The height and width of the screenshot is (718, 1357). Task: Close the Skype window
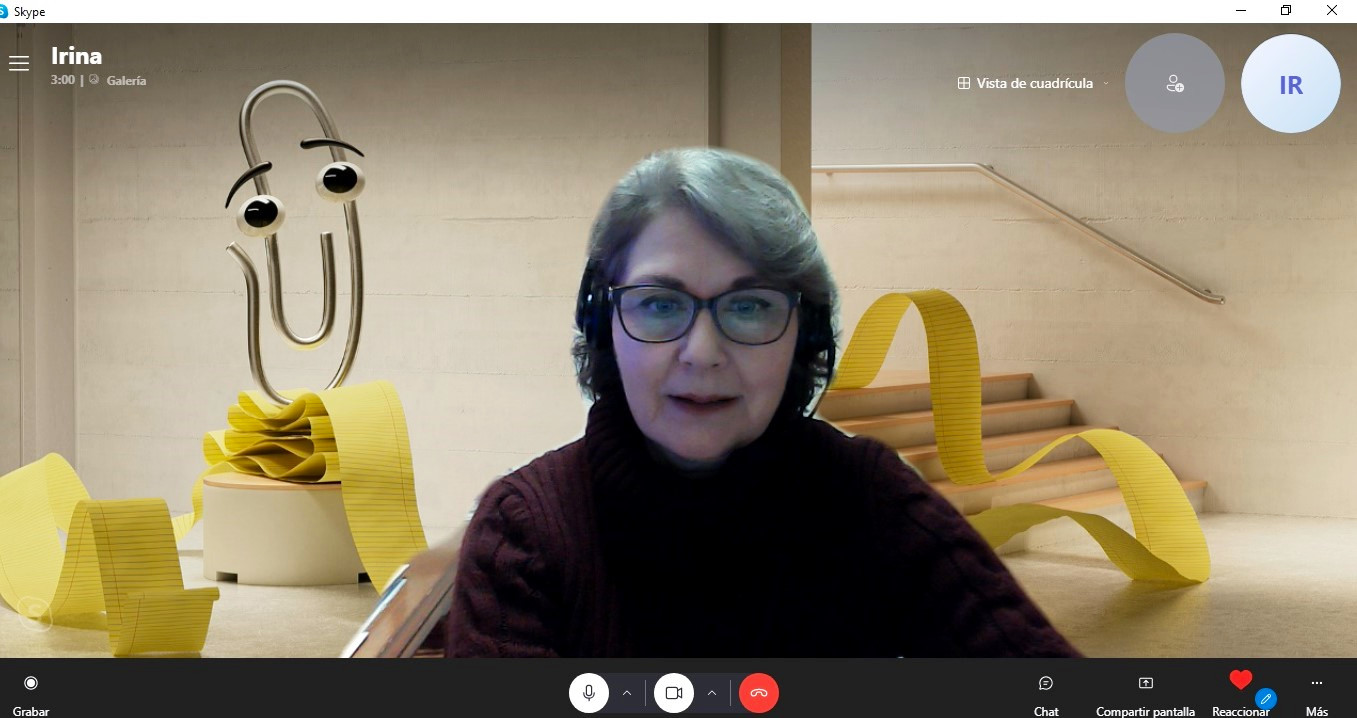tap(1332, 11)
